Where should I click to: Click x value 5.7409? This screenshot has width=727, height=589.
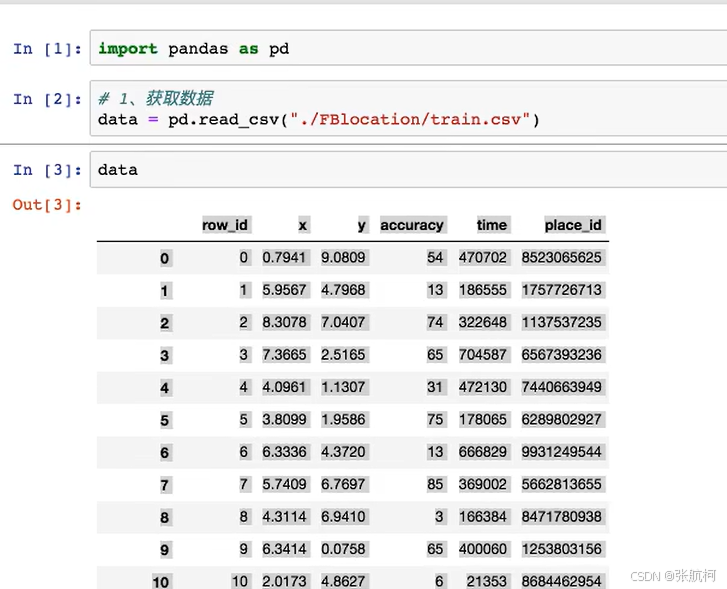285,484
